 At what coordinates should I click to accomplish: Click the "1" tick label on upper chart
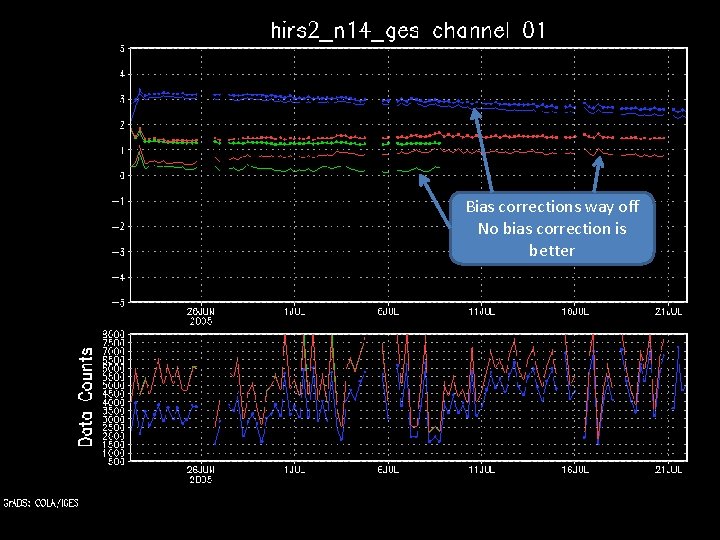[123, 150]
